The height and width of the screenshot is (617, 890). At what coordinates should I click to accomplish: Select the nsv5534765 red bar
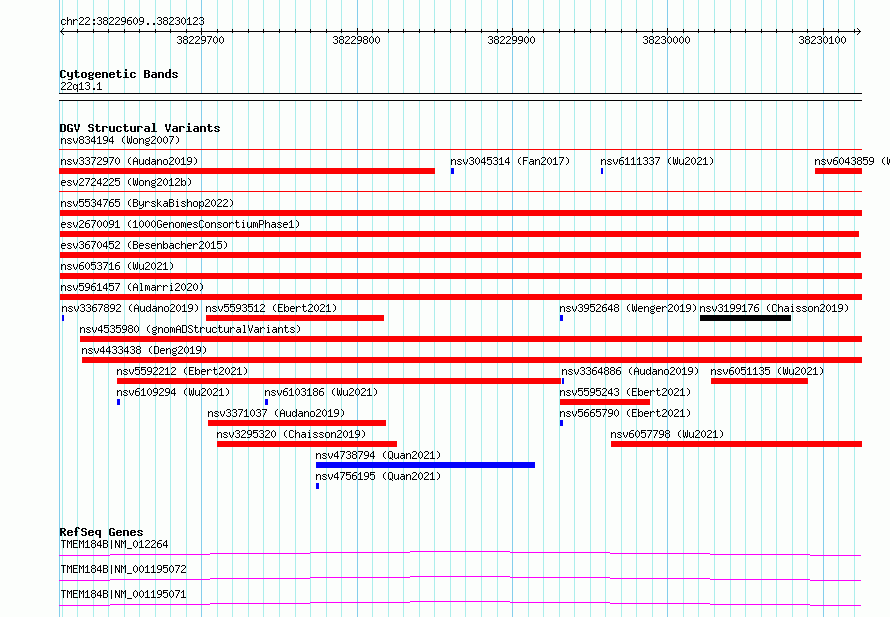pyautogui.click(x=460, y=213)
